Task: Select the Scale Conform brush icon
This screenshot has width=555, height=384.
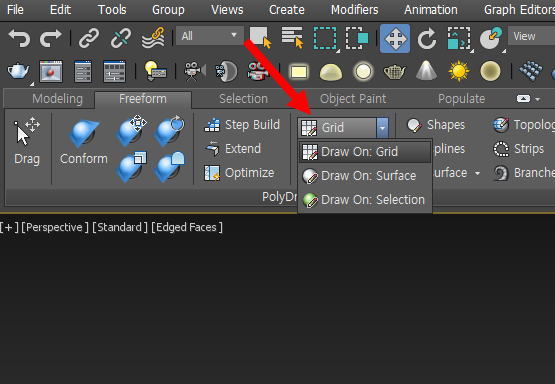Action: click(x=131, y=166)
